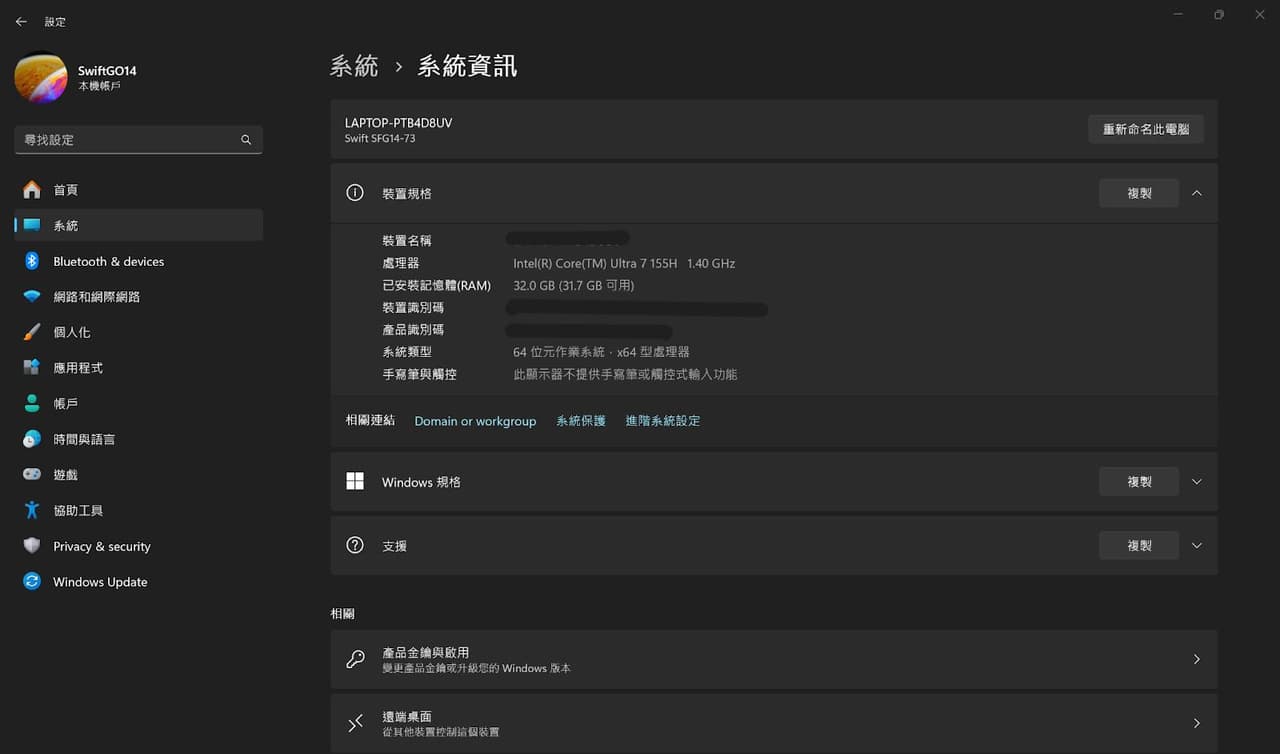The height and width of the screenshot is (754, 1280).
Task: Copy device specs with 複製 in 裝置規格
Action: (1139, 193)
